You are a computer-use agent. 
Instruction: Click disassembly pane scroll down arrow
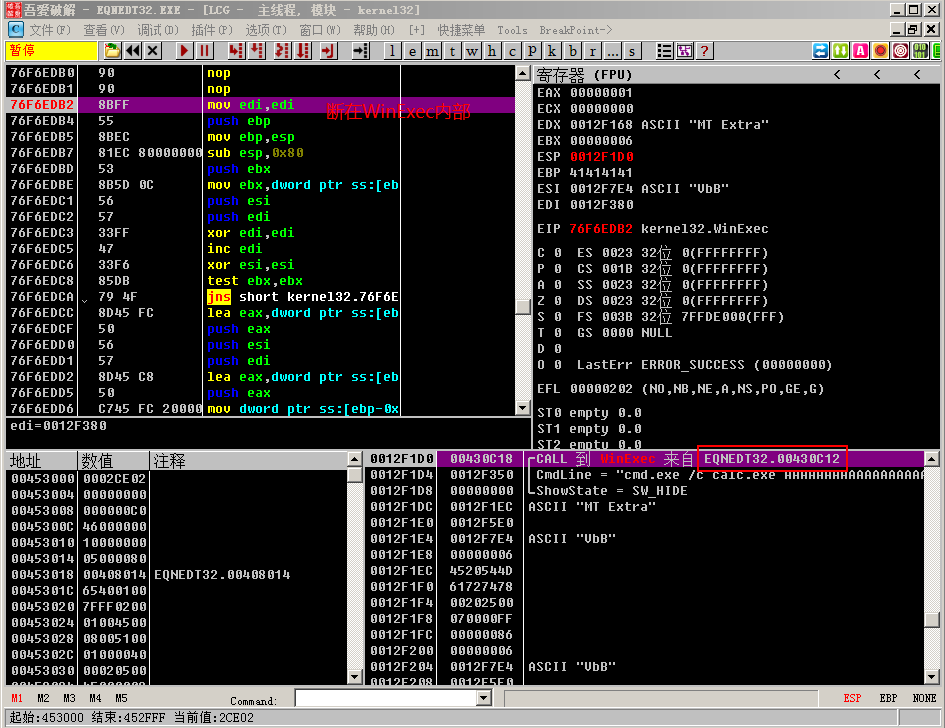point(523,408)
